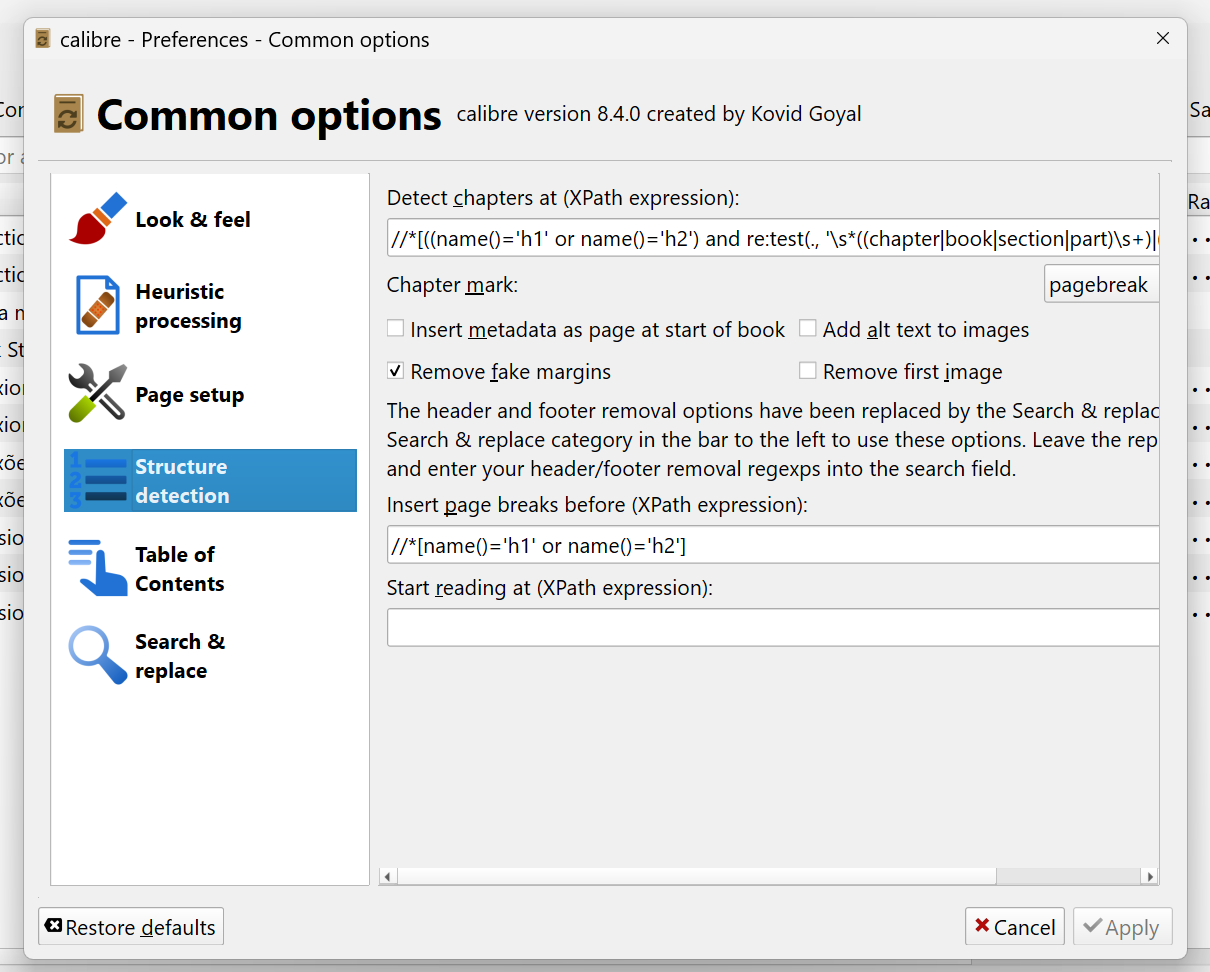Viewport: 1210px width, 972px height.
Task: Click the small calibre icon in the title bar
Action: point(43,40)
